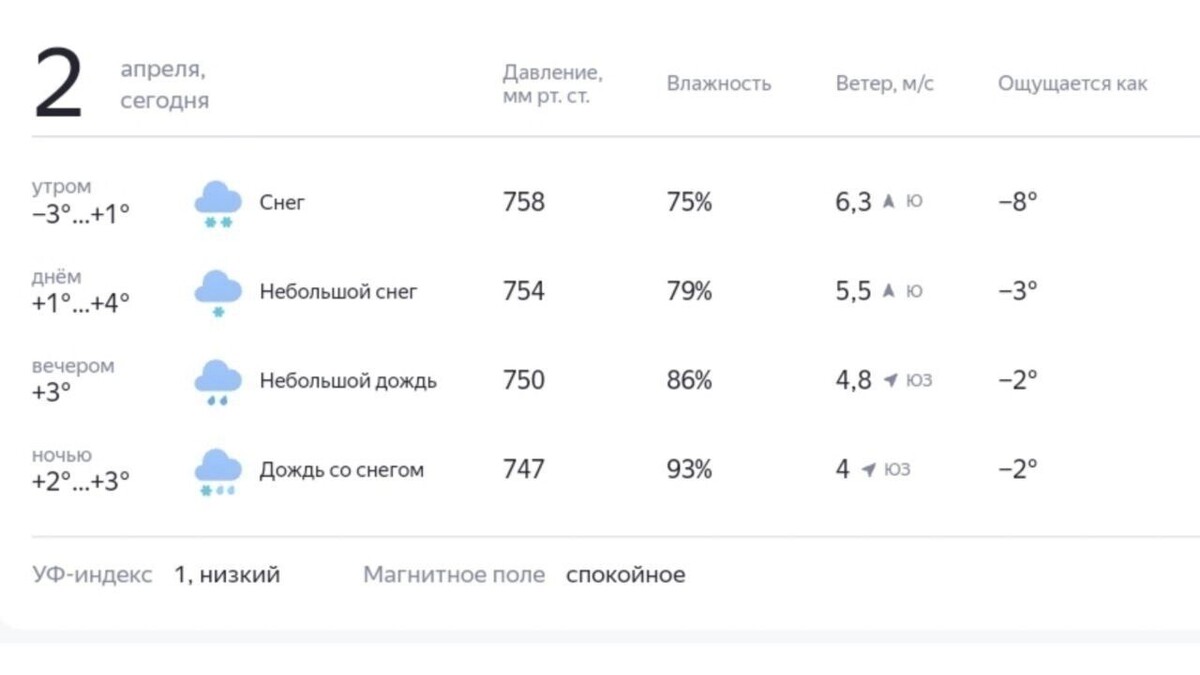Viewport: 1200px width, 675px height.
Task: Toggle the morning forecast row
Action: click(x=600, y=202)
